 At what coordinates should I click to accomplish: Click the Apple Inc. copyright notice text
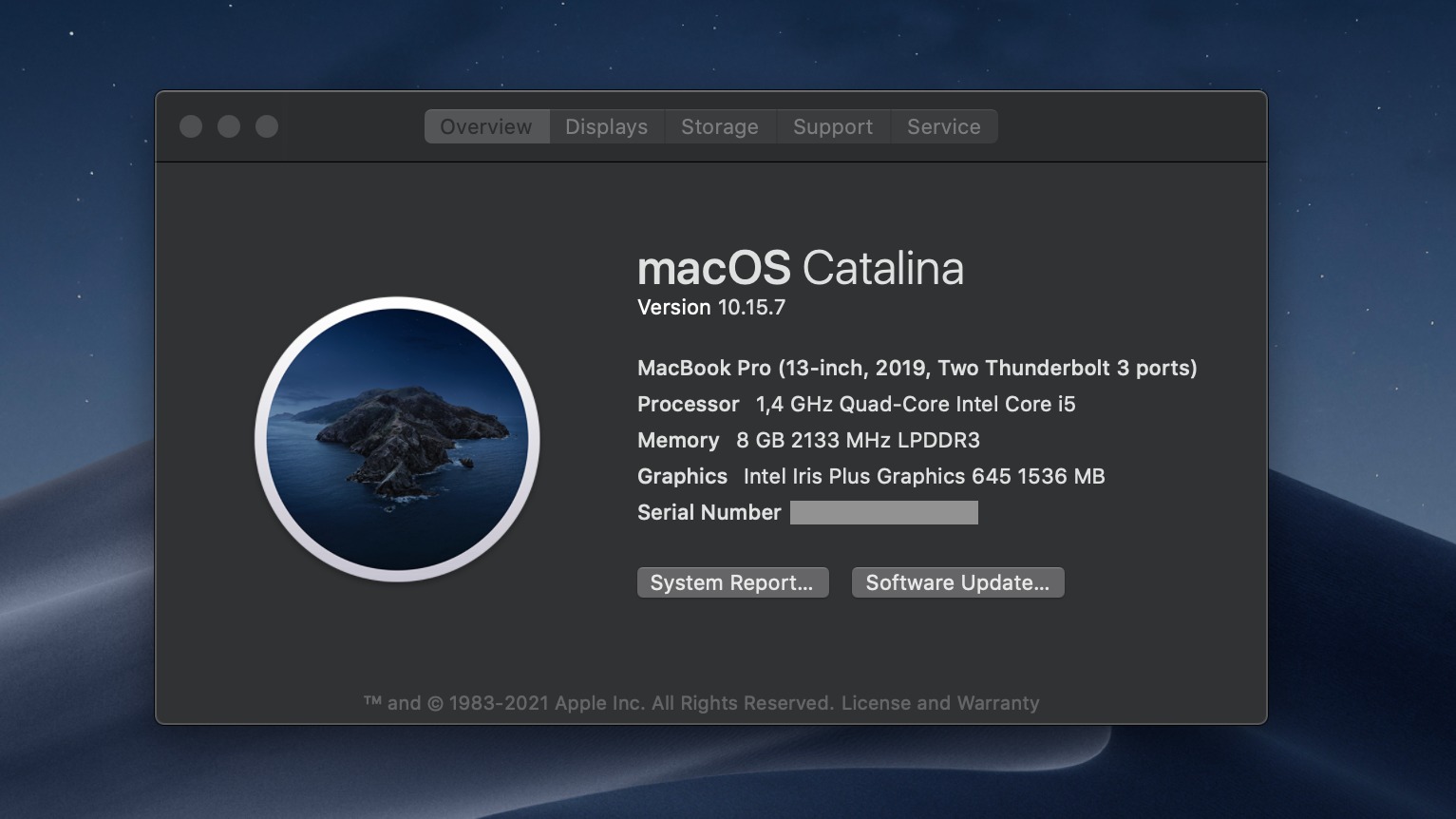(599, 703)
